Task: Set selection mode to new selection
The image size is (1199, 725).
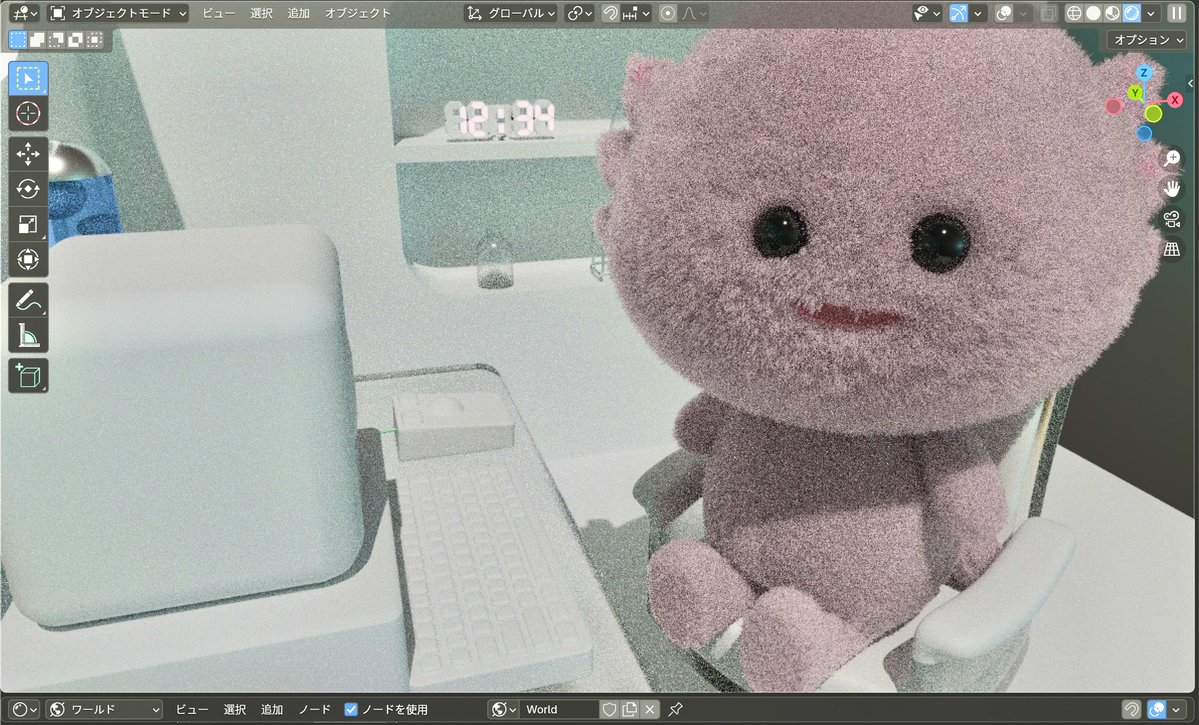Action: point(18,40)
